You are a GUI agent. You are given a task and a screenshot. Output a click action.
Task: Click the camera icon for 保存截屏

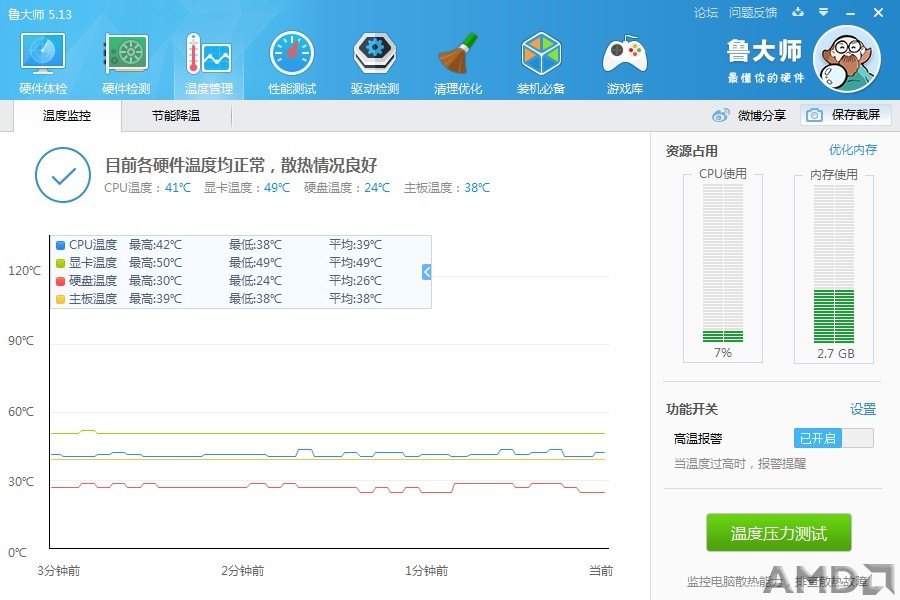(814, 115)
